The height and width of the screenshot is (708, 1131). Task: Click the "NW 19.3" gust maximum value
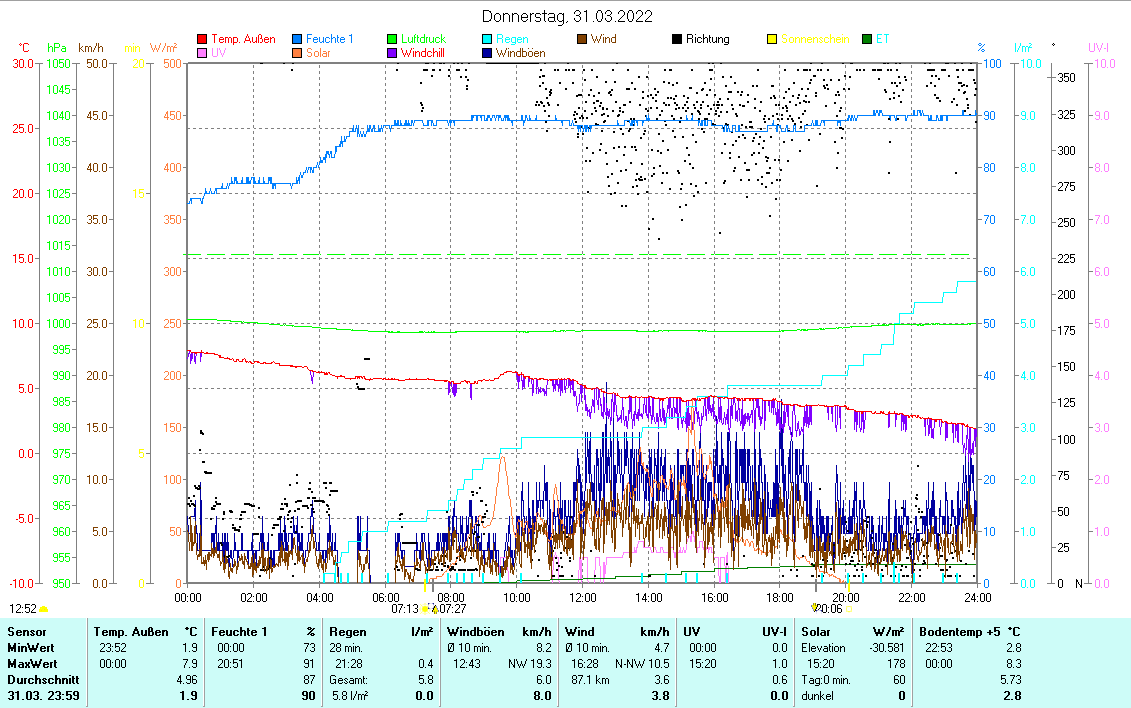pos(530,664)
